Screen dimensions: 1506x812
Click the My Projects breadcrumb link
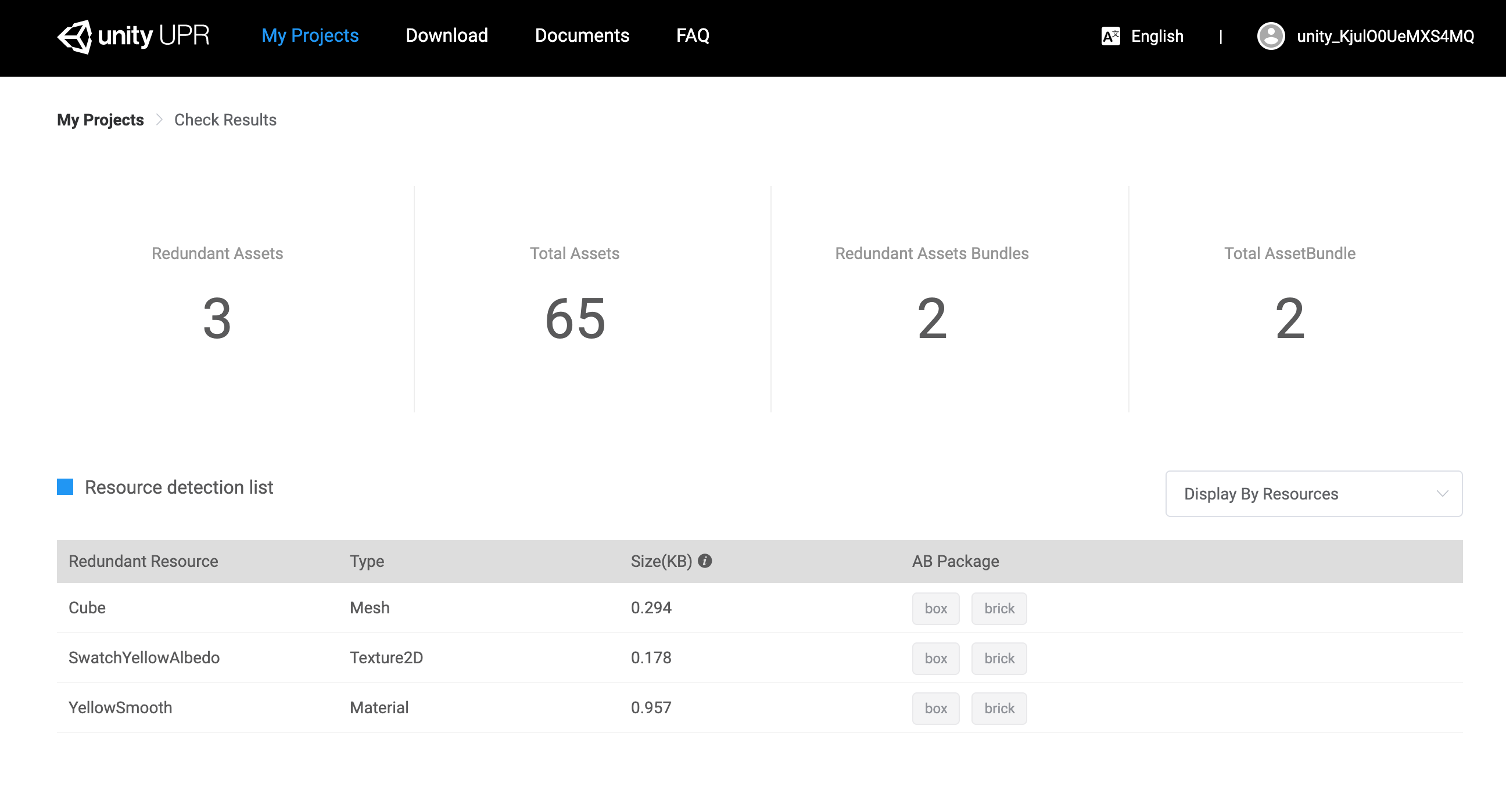100,120
